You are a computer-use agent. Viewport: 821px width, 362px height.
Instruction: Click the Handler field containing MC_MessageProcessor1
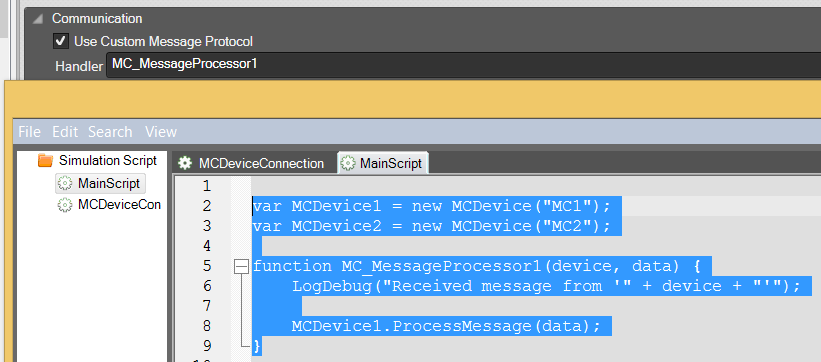pyautogui.click(x=463, y=65)
